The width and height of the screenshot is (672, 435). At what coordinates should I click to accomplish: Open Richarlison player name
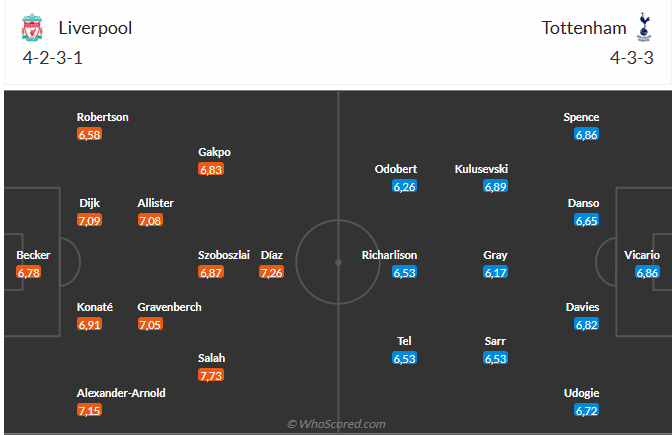389,255
